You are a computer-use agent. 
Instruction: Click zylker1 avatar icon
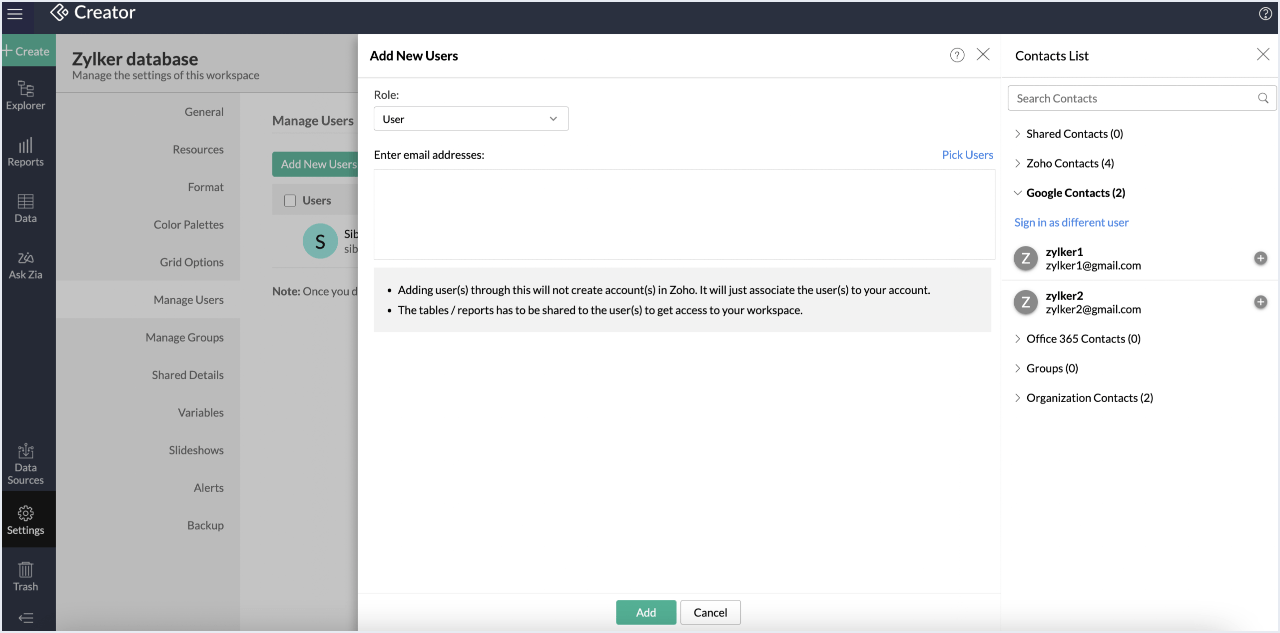tap(1025, 258)
